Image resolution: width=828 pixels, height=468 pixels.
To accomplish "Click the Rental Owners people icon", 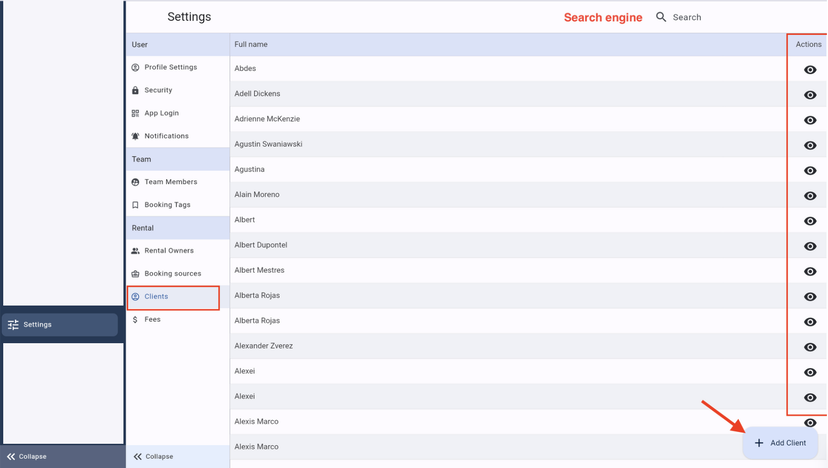I will coord(135,251).
